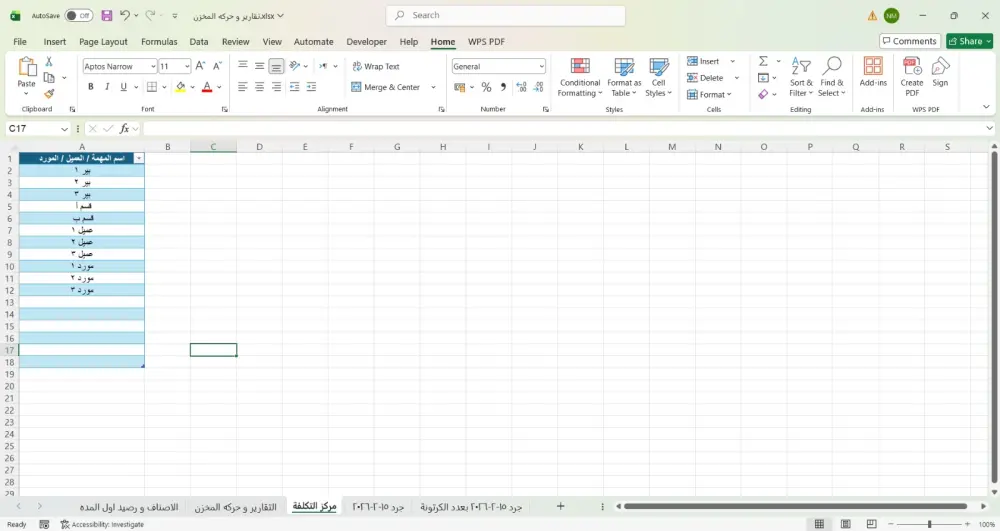
Task: Click the Paste clipboard icon
Action: click(27, 66)
